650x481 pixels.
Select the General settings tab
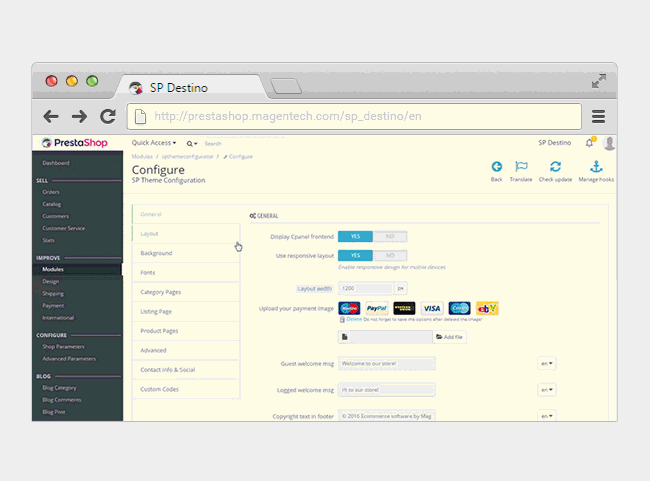(x=186, y=214)
